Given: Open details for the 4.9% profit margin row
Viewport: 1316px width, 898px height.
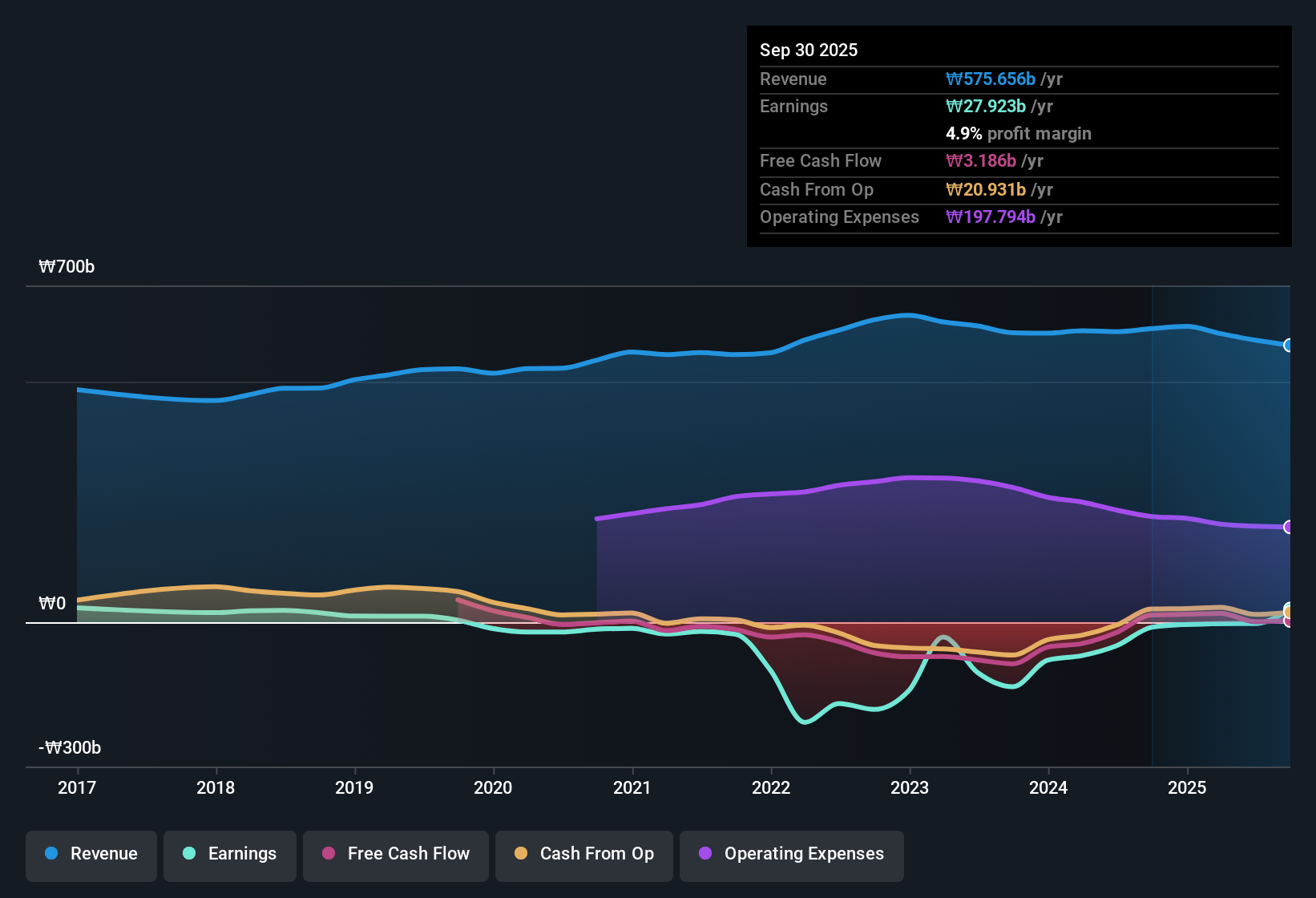Looking at the screenshot, I should click(1019, 134).
